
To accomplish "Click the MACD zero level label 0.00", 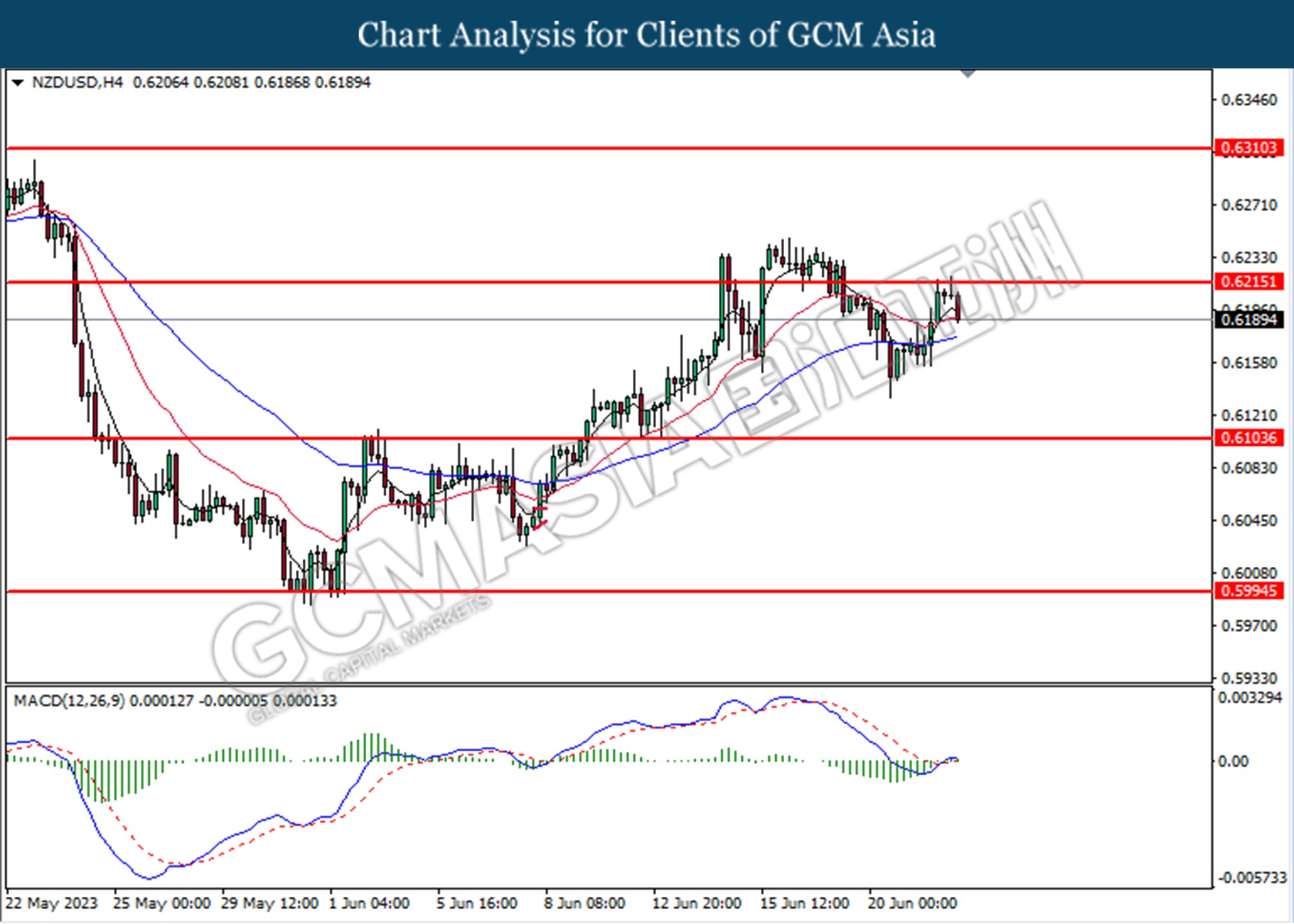I will point(1233,762).
